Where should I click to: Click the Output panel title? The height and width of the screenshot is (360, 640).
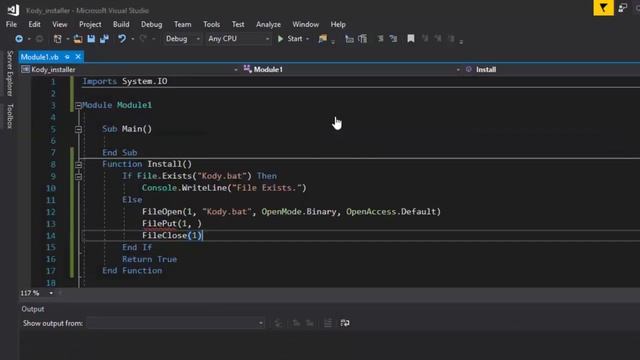click(x=33, y=309)
